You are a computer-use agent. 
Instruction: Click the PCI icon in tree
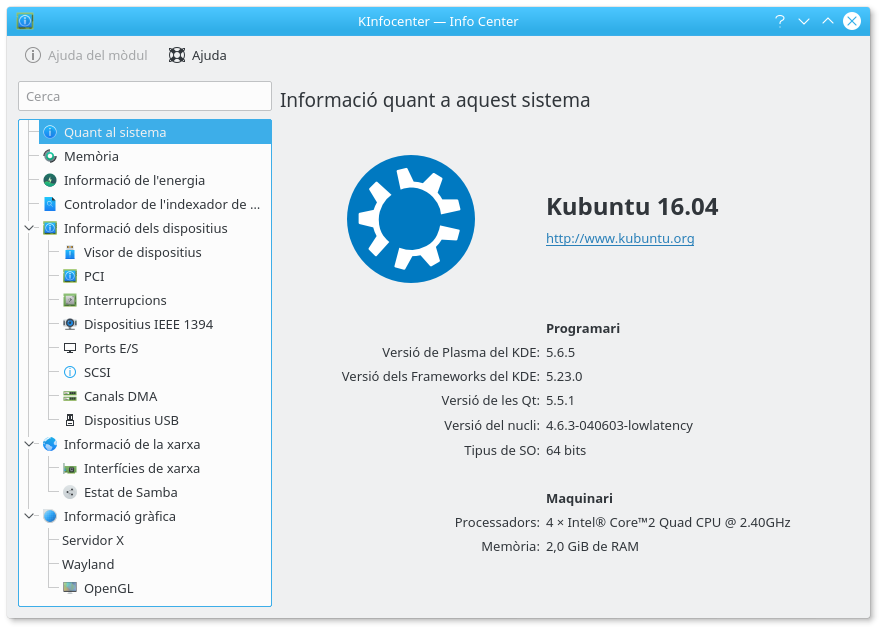point(70,276)
